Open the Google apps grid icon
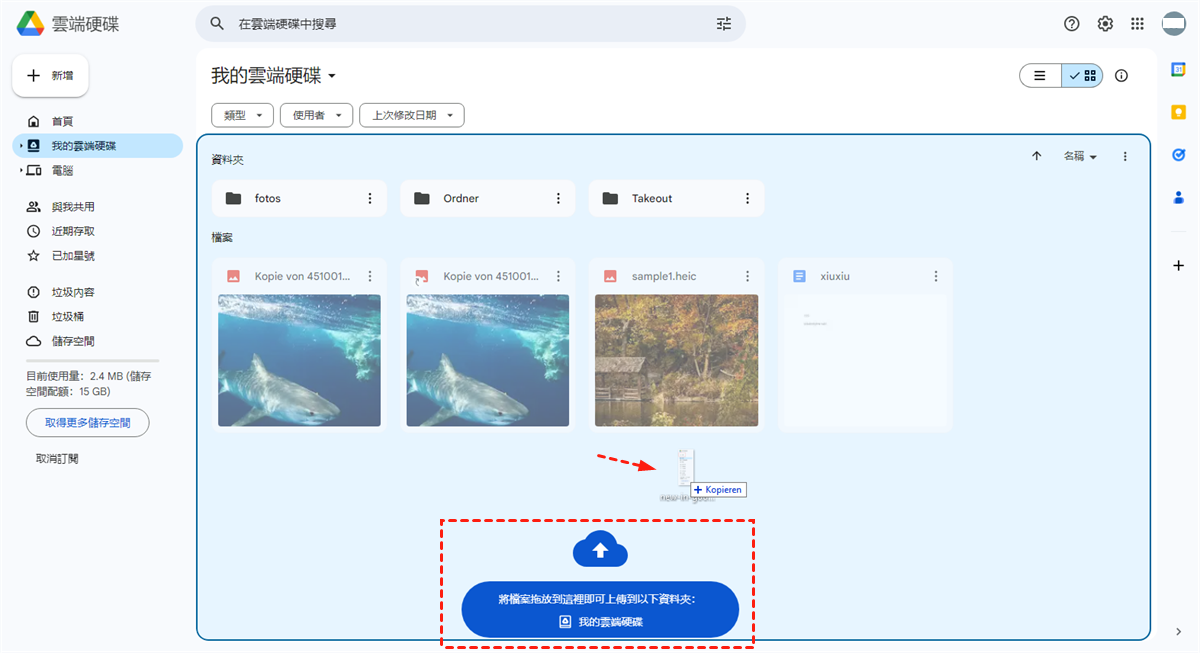 click(x=1137, y=24)
